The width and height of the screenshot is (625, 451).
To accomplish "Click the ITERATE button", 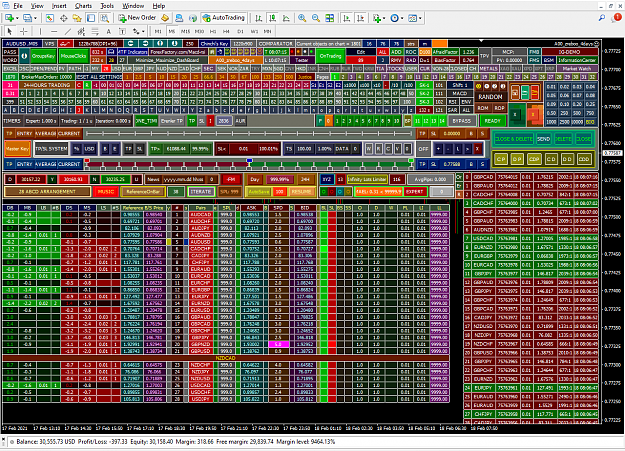I will 201,192.
